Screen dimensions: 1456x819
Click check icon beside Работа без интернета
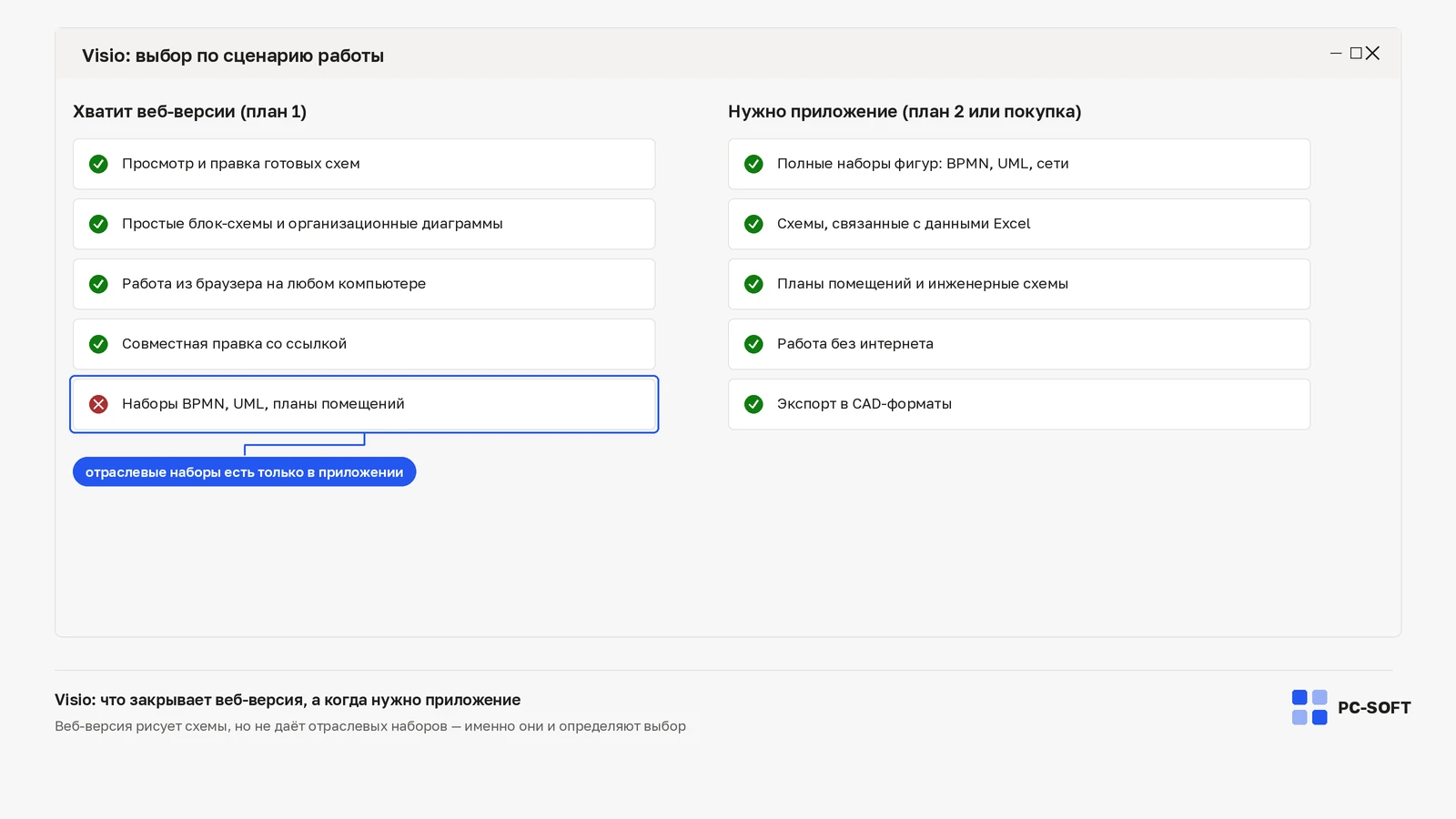pos(753,344)
